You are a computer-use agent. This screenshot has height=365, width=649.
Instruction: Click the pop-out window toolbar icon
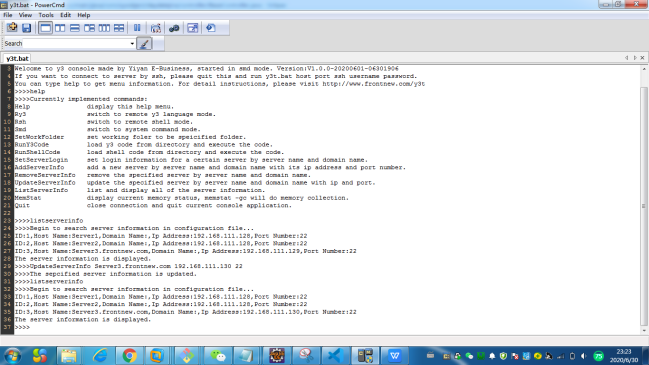(x=192, y=28)
